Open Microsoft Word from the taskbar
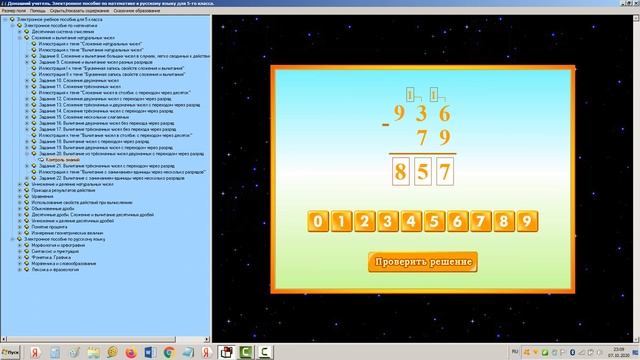Viewport: 640px width, 360px height. (150, 352)
